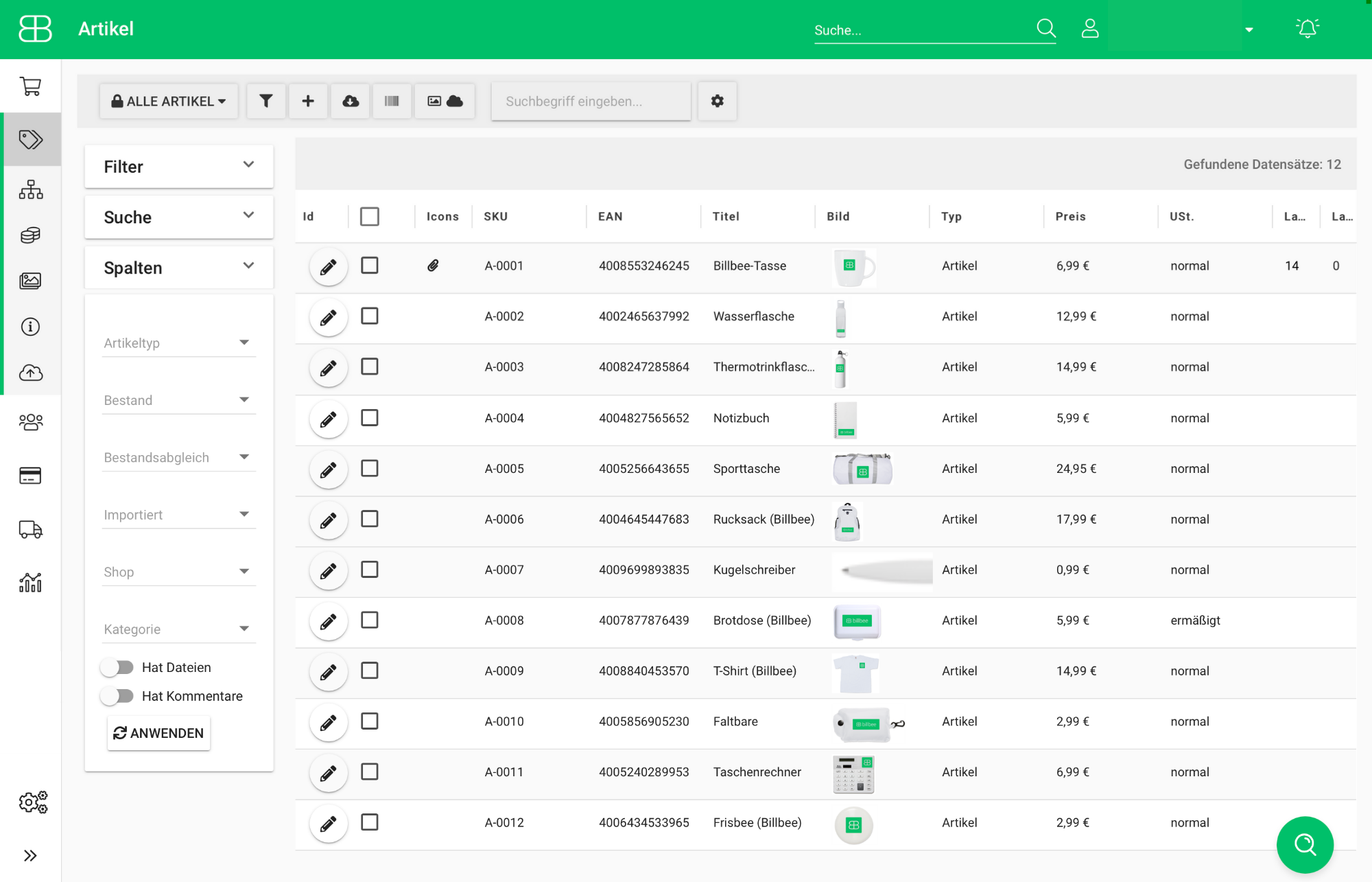
Task: Sort by the Preis column header
Action: coord(1070,216)
